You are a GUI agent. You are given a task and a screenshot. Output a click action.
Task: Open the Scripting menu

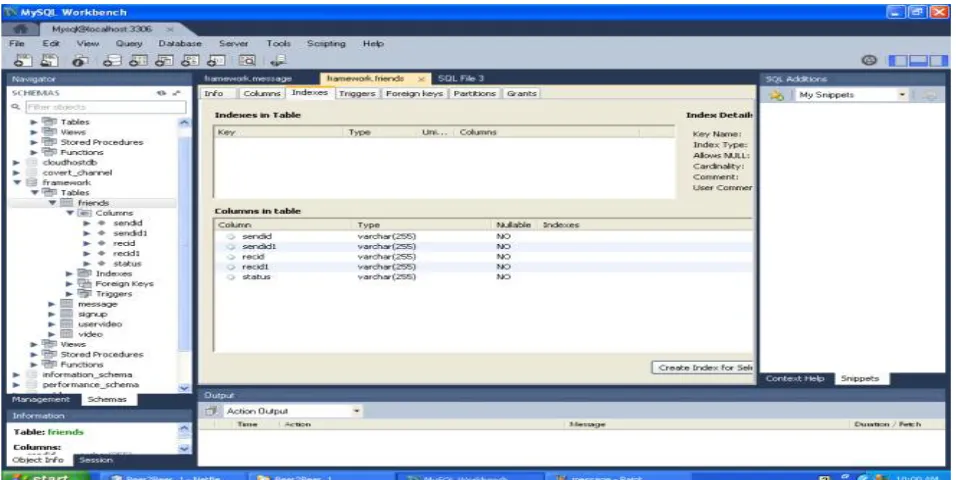[x=326, y=43]
